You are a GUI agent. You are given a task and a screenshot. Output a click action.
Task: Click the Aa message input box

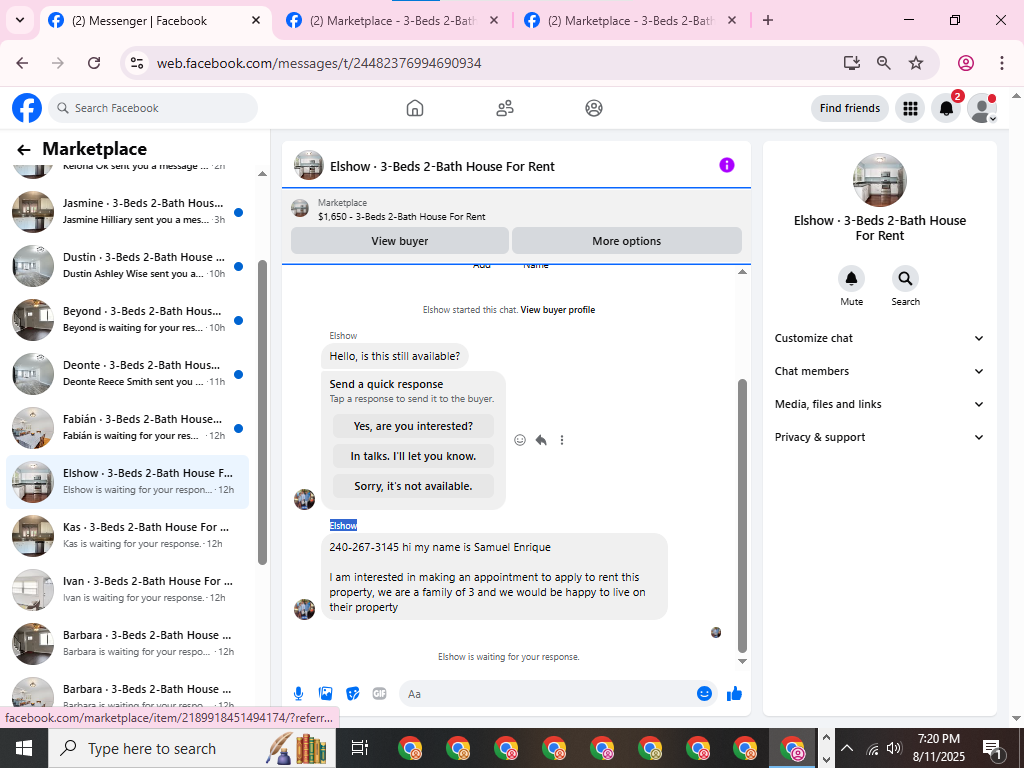(547, 694)
